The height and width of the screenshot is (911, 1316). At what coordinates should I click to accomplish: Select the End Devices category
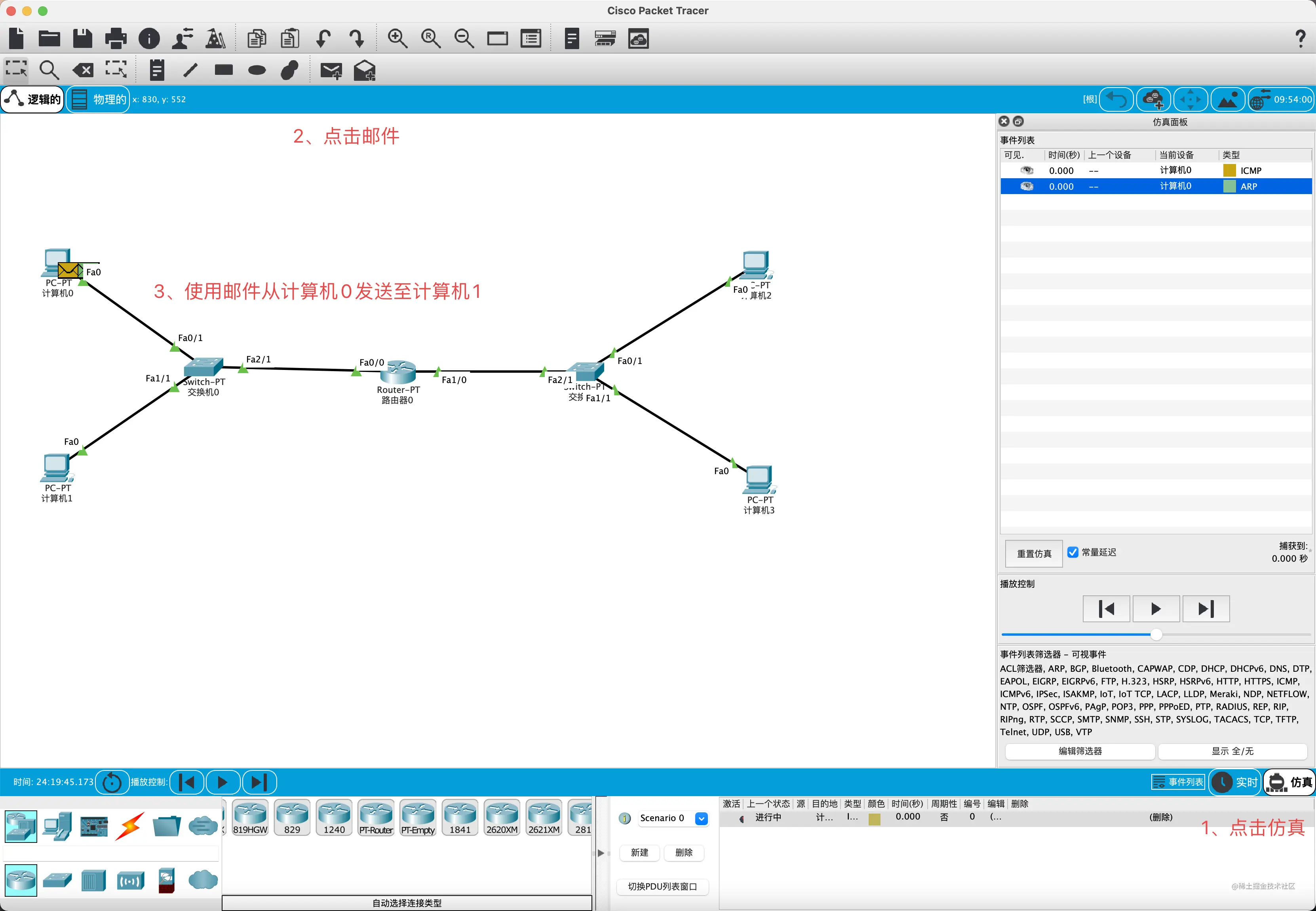tap(57, 826)
